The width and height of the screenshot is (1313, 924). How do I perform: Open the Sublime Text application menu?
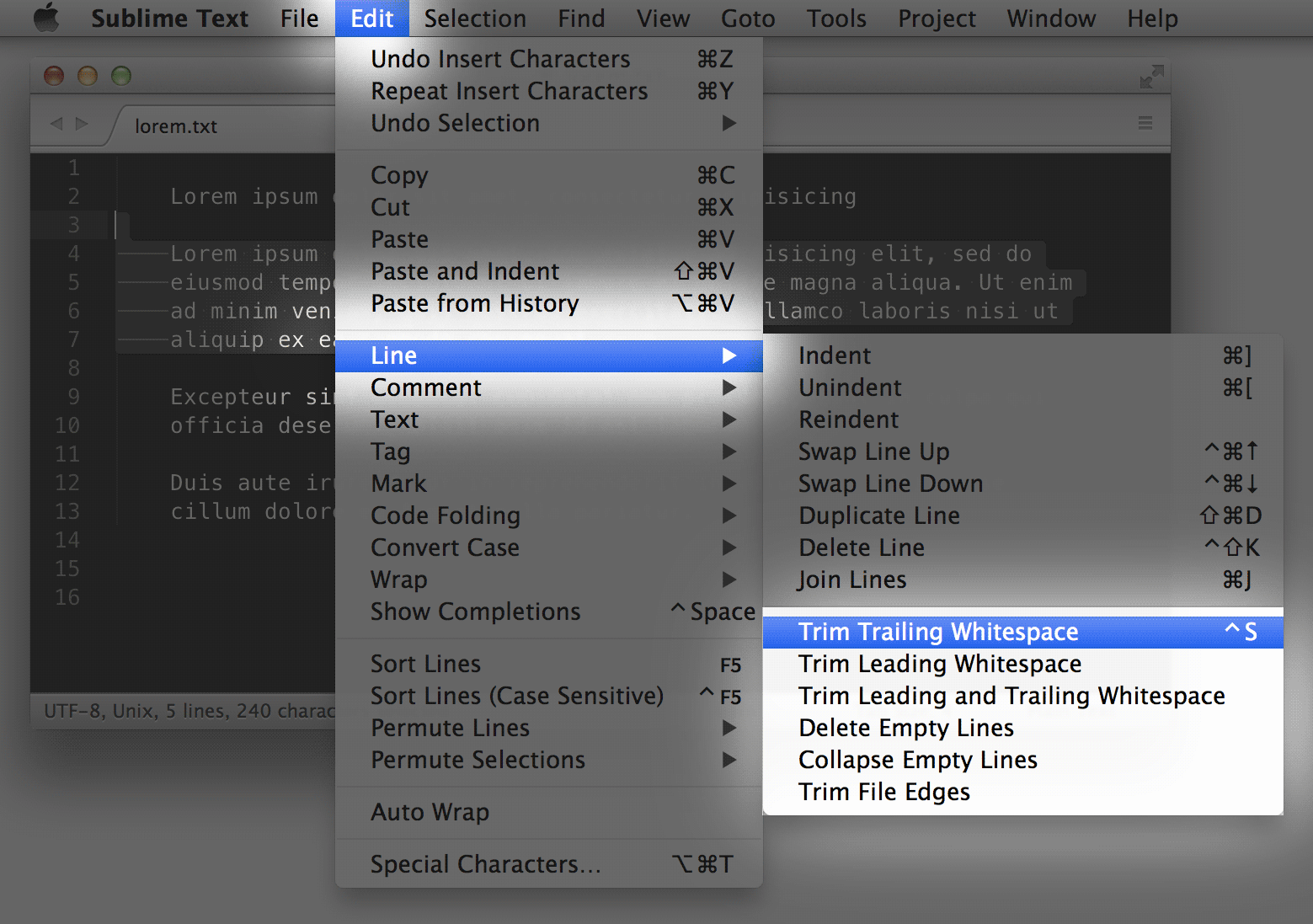click(x=169, y=18)
